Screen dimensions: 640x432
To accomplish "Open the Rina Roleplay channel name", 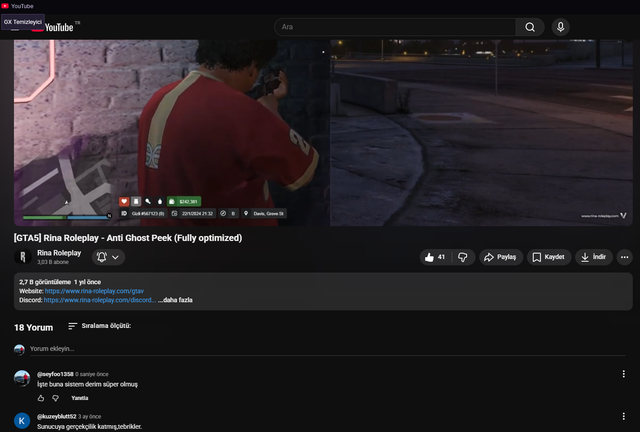I will coord(59,253).
